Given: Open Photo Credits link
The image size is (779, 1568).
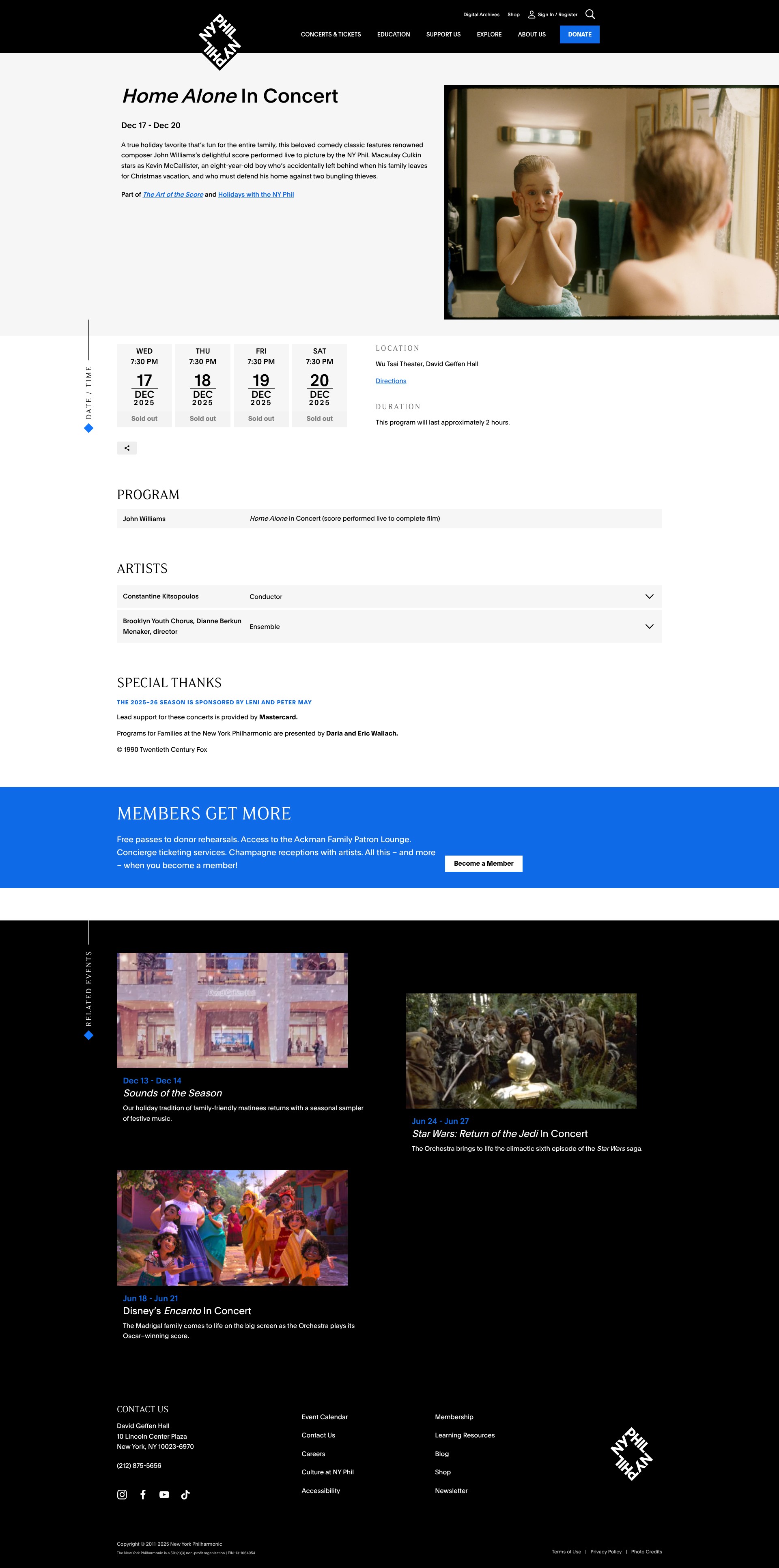Looking at the screenshot, I should point(646,1551).
